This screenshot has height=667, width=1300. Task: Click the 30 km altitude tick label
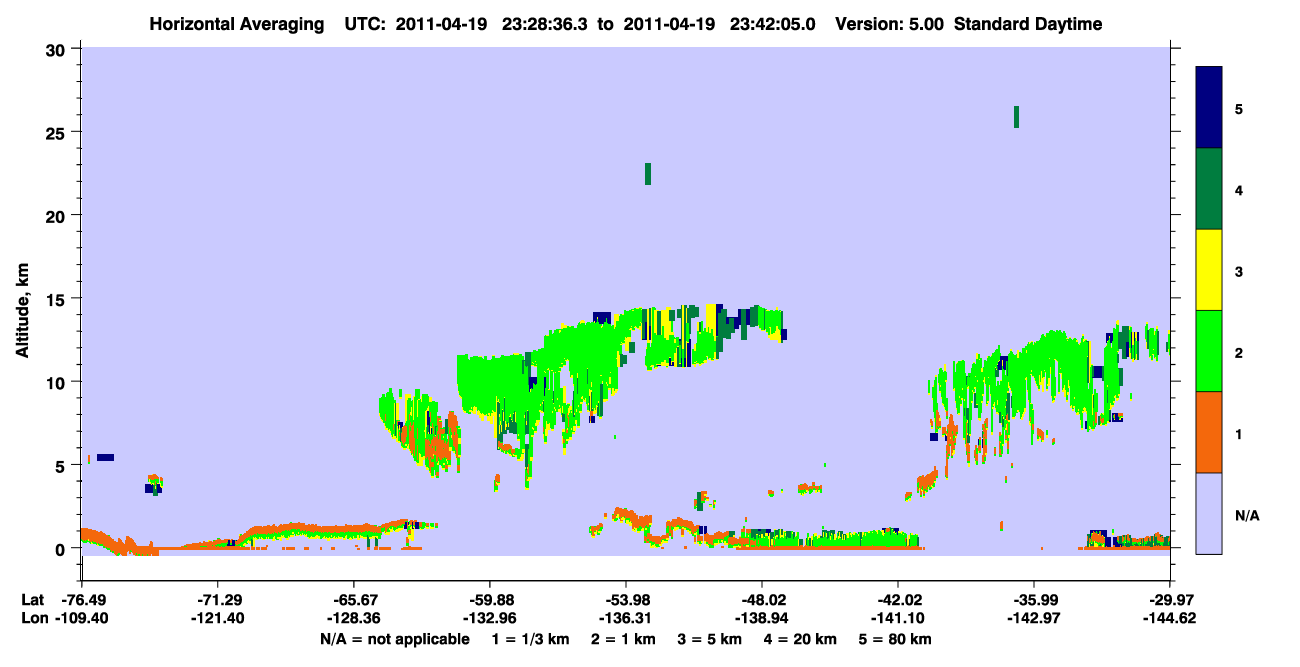tap(55, 49)
